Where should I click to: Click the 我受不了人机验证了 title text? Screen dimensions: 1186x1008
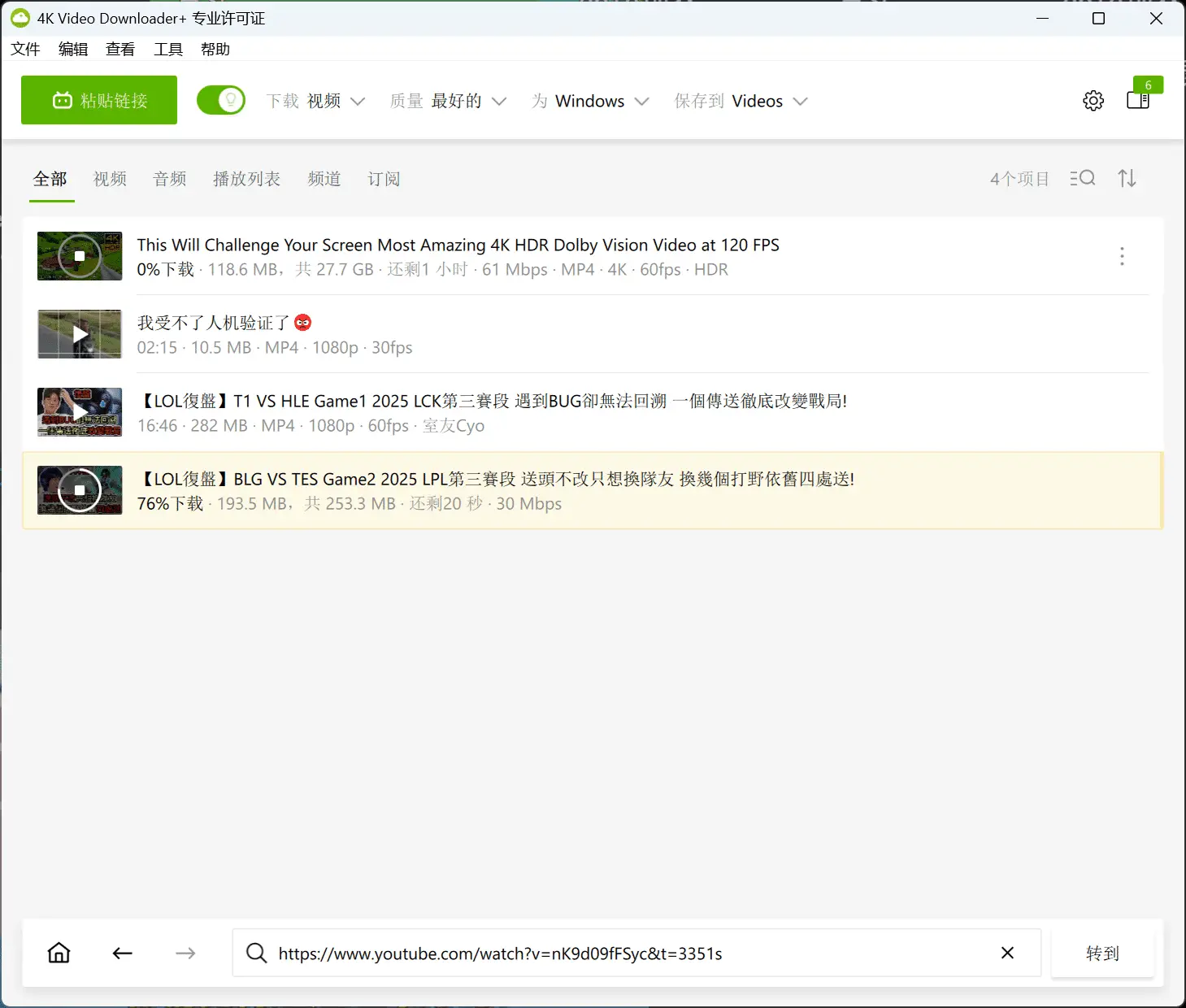pos(224,323)
